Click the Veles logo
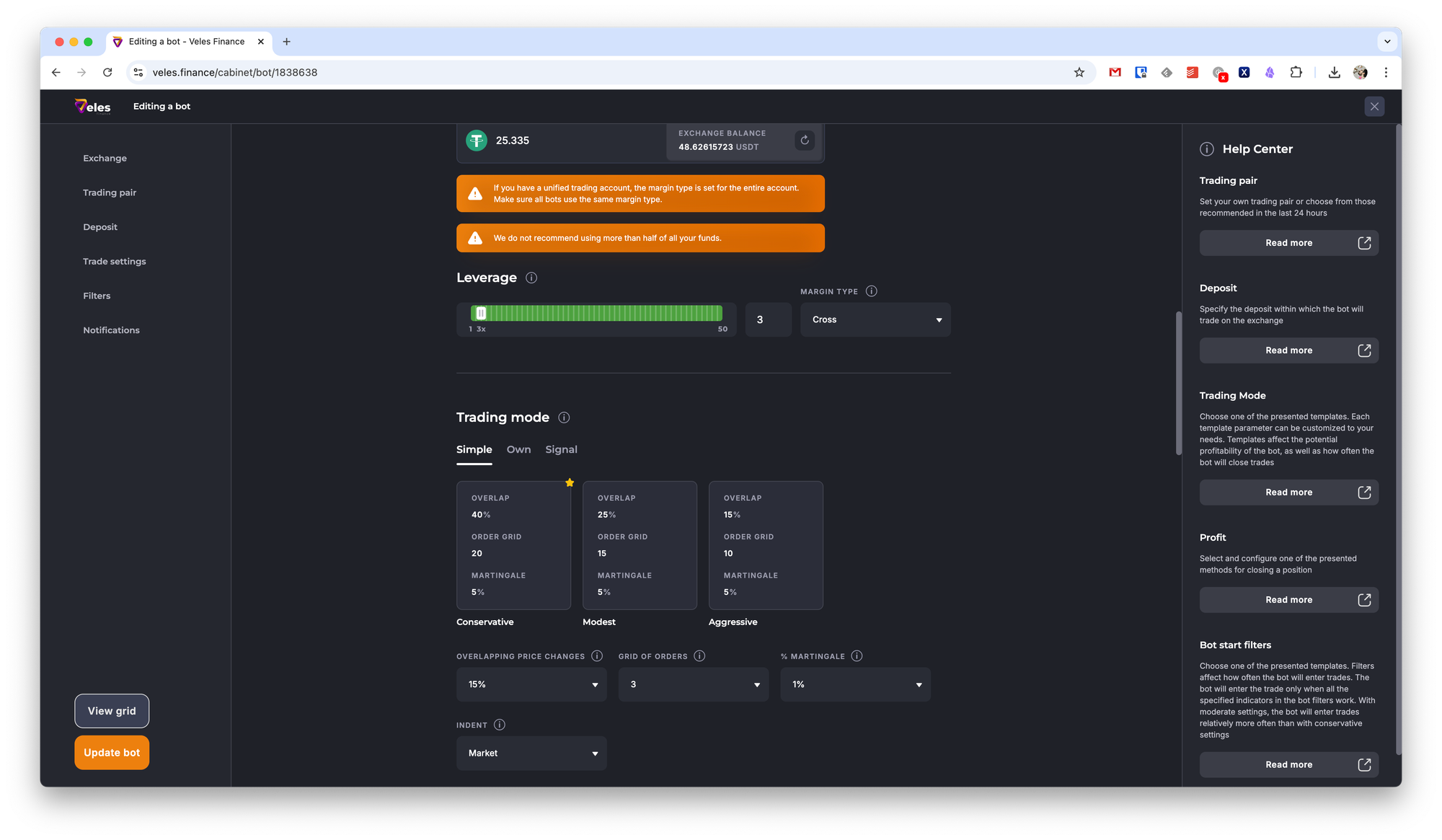This screenshot has height=840, width=1442. (x=93, y=107)
